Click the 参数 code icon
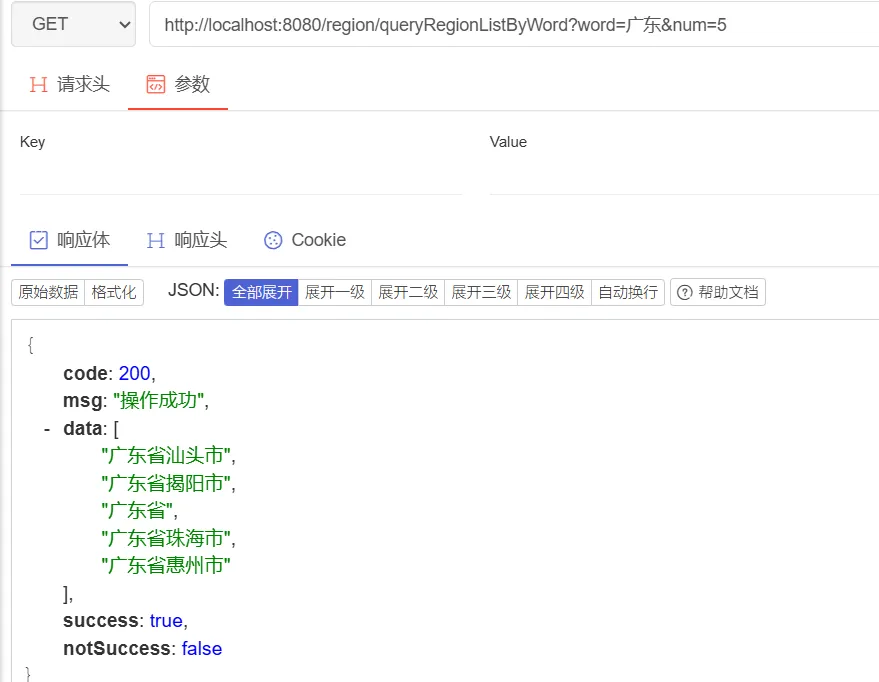 click(155, 84)
